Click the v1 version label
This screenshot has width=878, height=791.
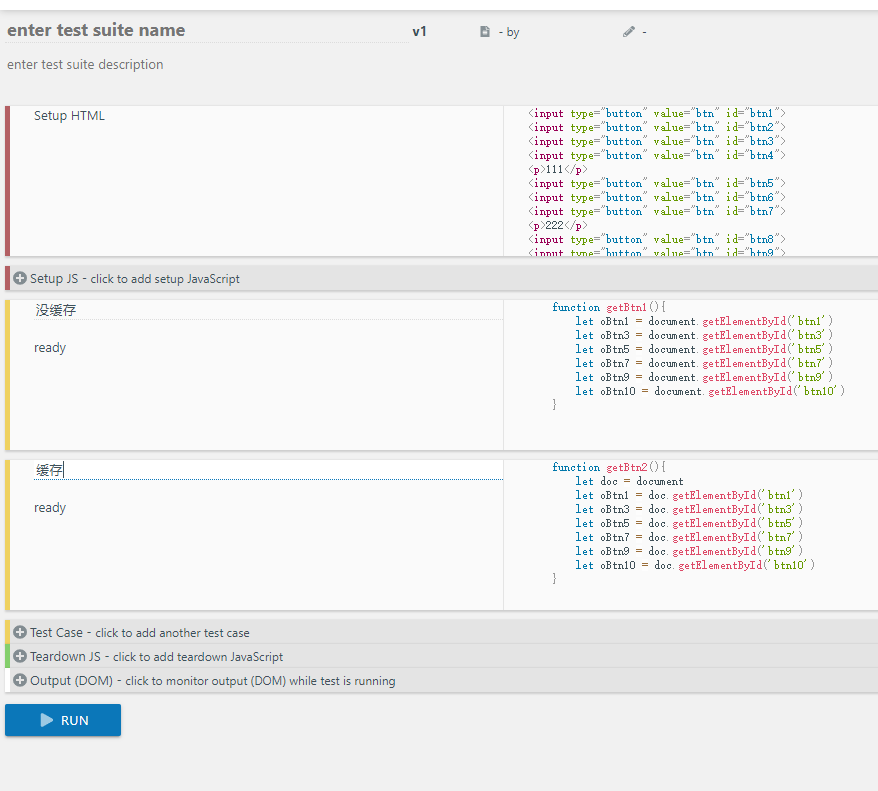tap(419, 32)
